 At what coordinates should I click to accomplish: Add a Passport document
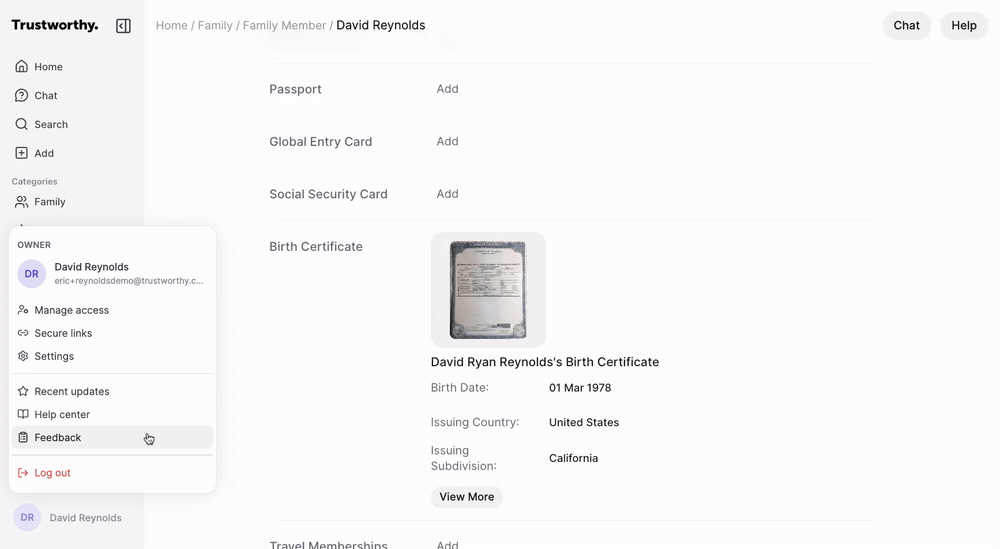point(447,89)
